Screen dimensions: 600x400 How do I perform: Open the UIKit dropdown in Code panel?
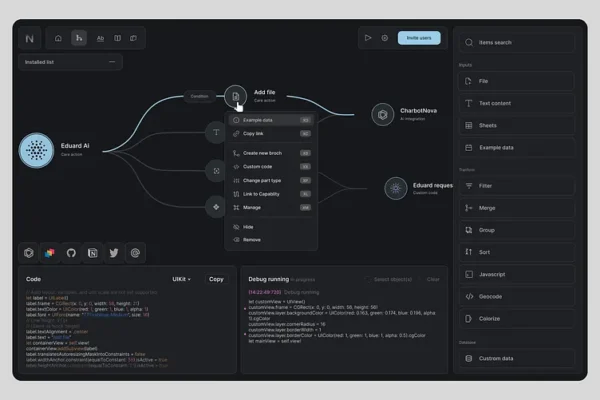[x=184, y=279]
